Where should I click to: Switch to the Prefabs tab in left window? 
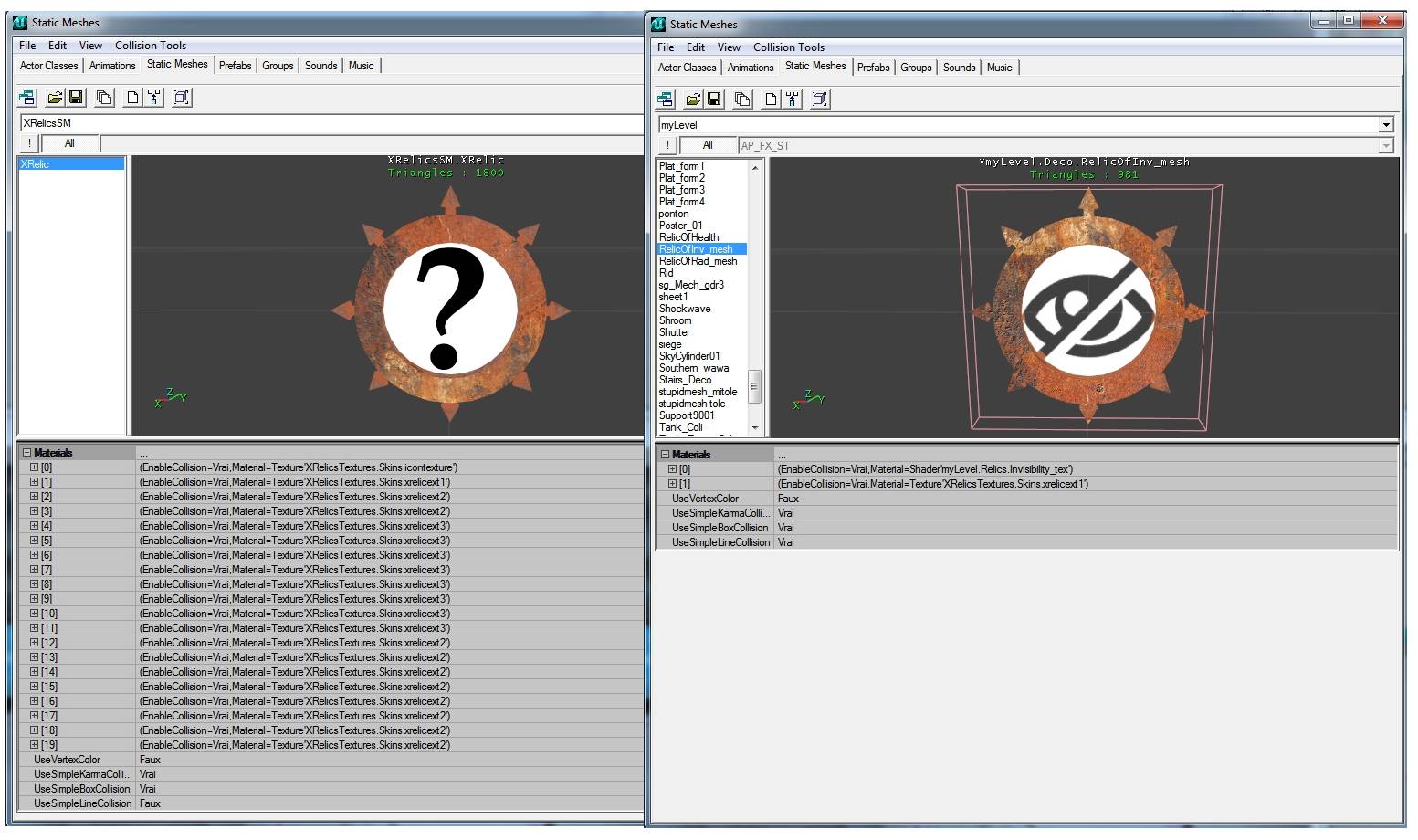235,66
